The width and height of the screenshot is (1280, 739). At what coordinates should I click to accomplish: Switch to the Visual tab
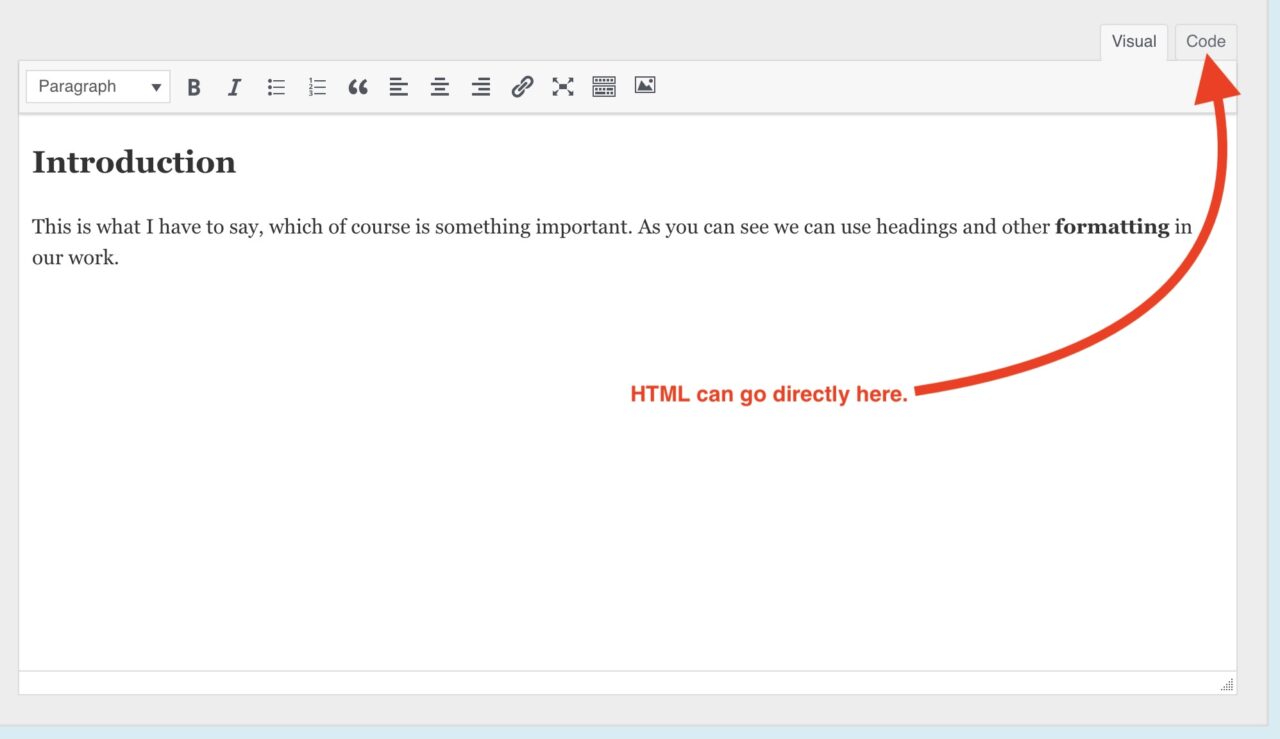tap(1133, 42)
